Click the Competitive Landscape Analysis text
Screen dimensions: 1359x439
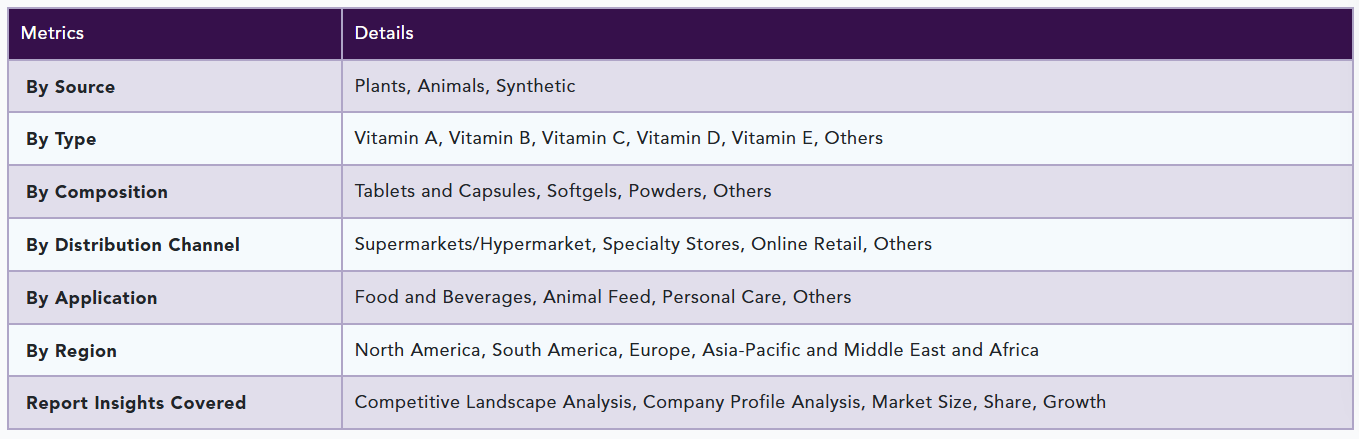pos(494,402)
